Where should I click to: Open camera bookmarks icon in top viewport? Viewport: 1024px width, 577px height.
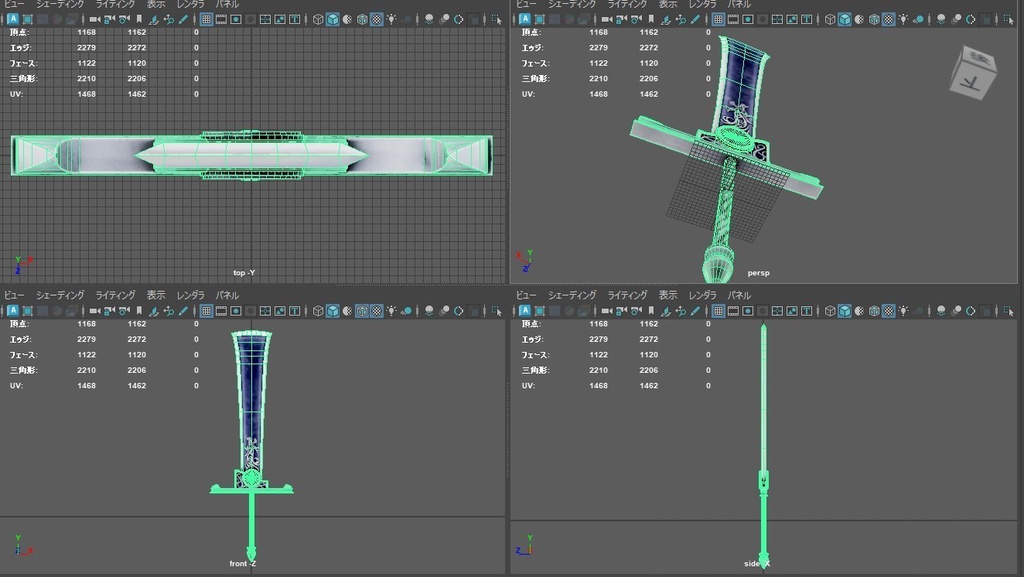pyautogui.click(x=140, y=16)
